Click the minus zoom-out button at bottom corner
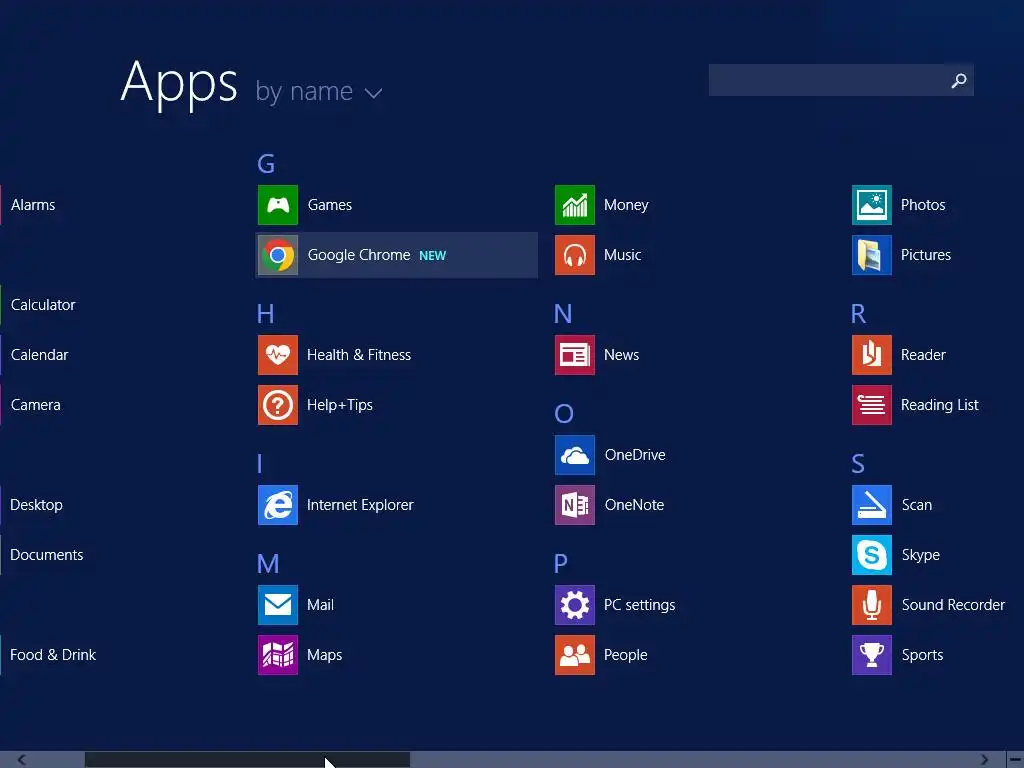Image resolution: width=1024 pixels, height=768 pixels. pos(1015,760)
